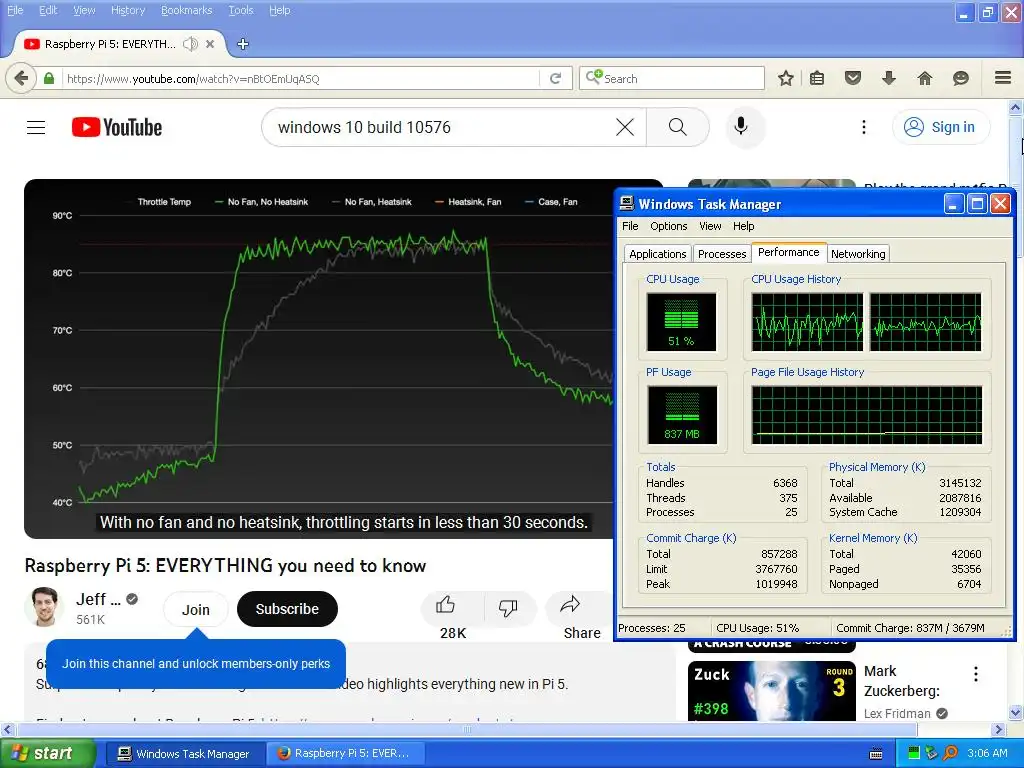Open the YouTube guide menu icon

pos(36,127)
